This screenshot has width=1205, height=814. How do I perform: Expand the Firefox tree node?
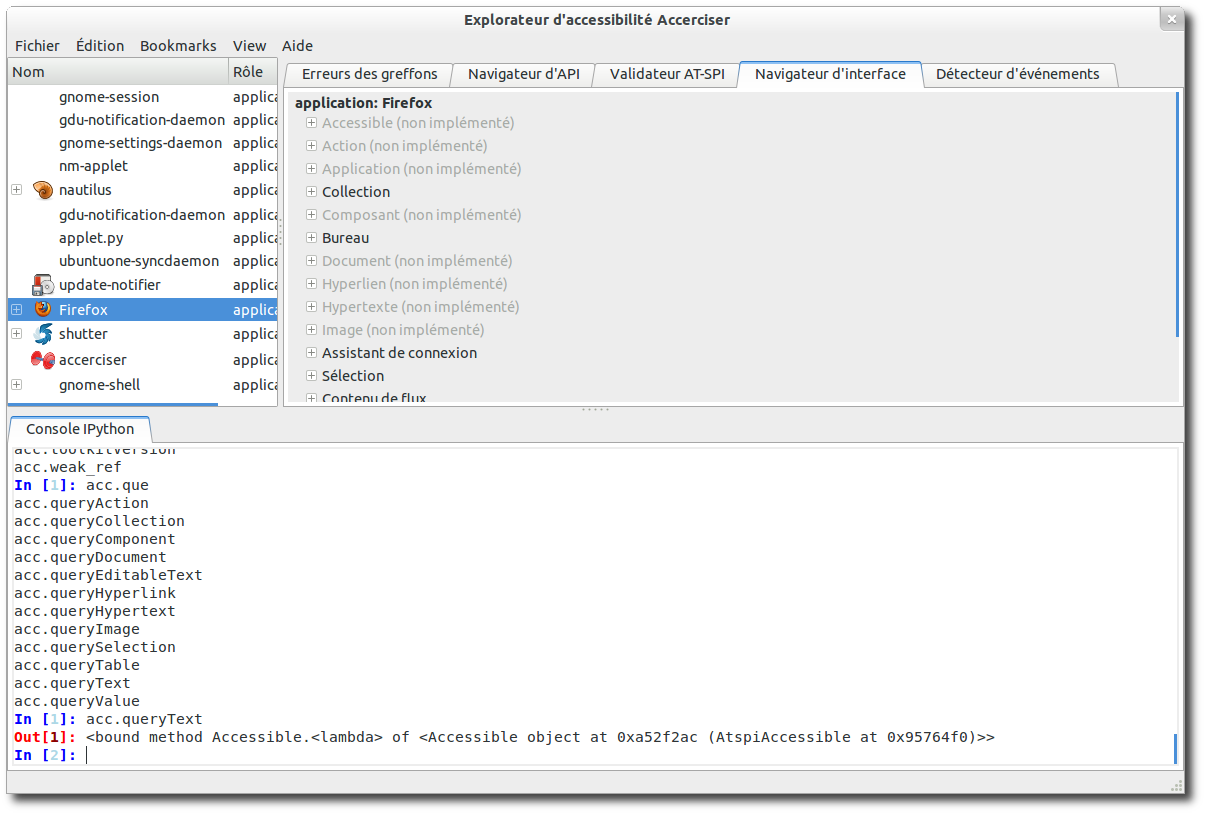pos(16,310)
